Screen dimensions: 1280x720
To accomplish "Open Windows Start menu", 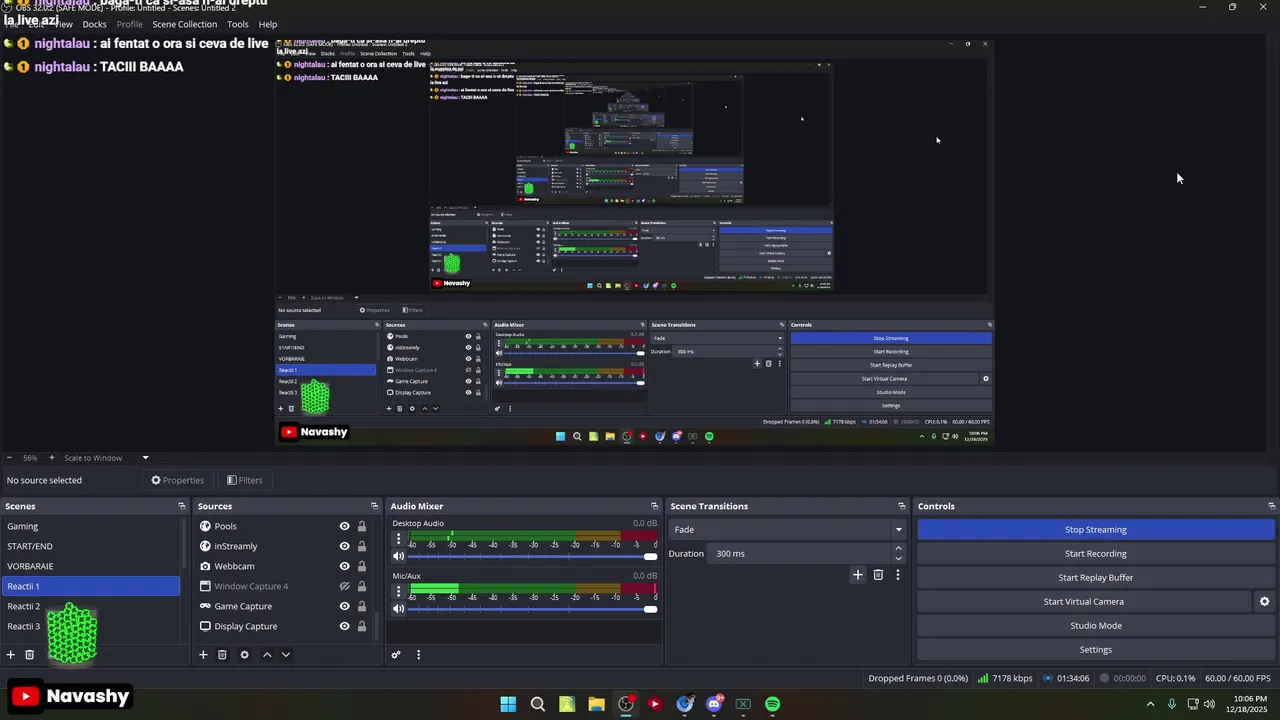I will (x=508, y=704).
